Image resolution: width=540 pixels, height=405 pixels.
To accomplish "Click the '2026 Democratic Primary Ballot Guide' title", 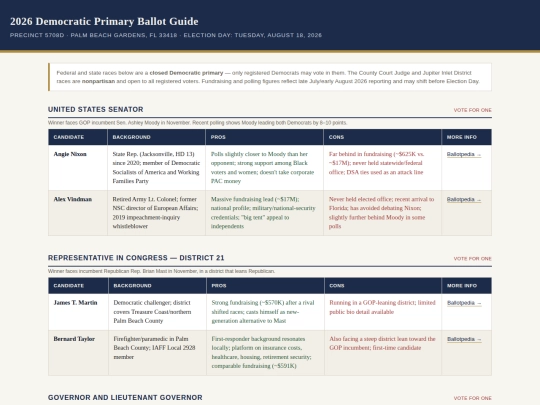I will pos(104,21).
